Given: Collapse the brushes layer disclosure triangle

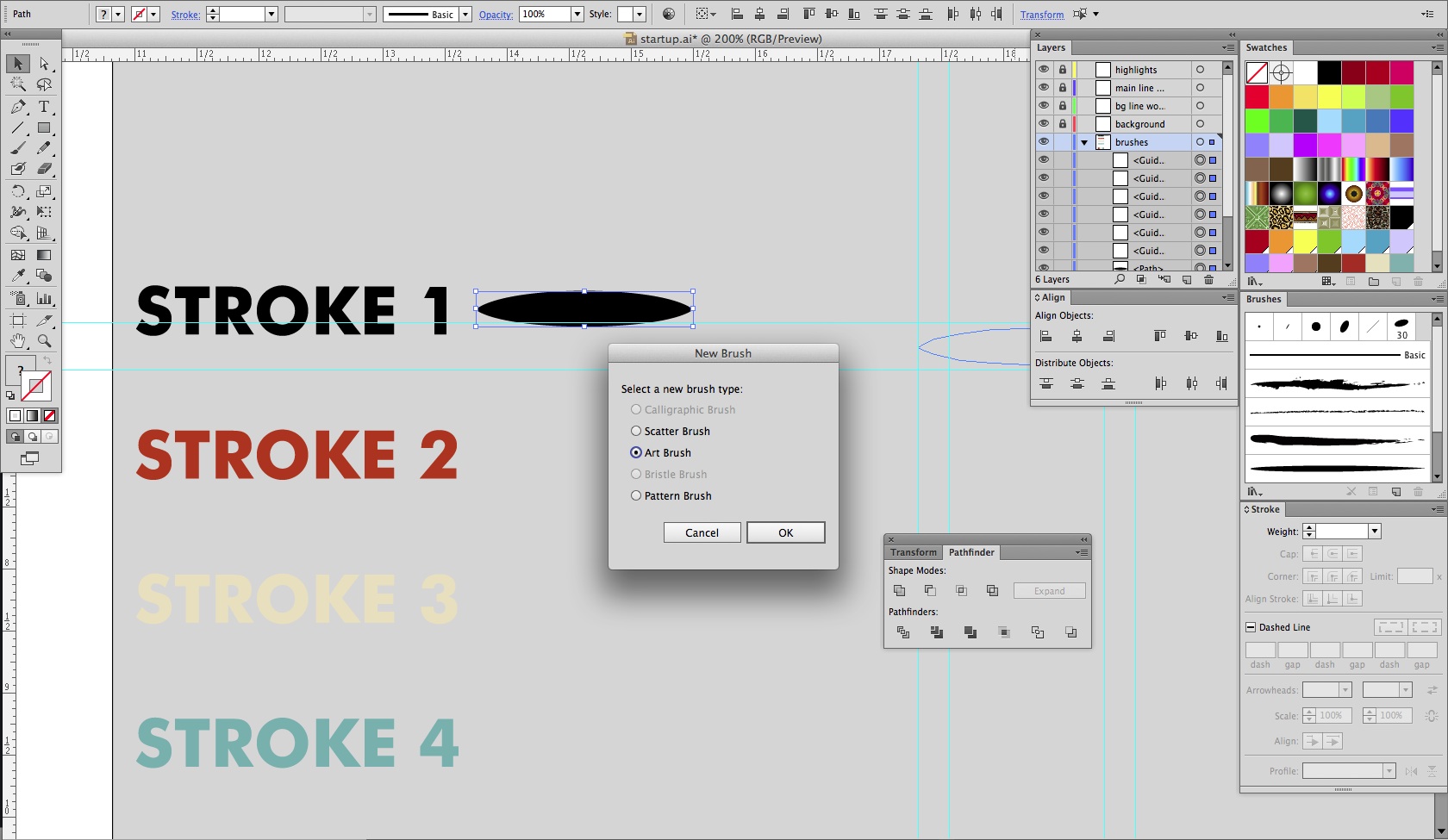Looking at the screenshot, I should point(1084,142).
